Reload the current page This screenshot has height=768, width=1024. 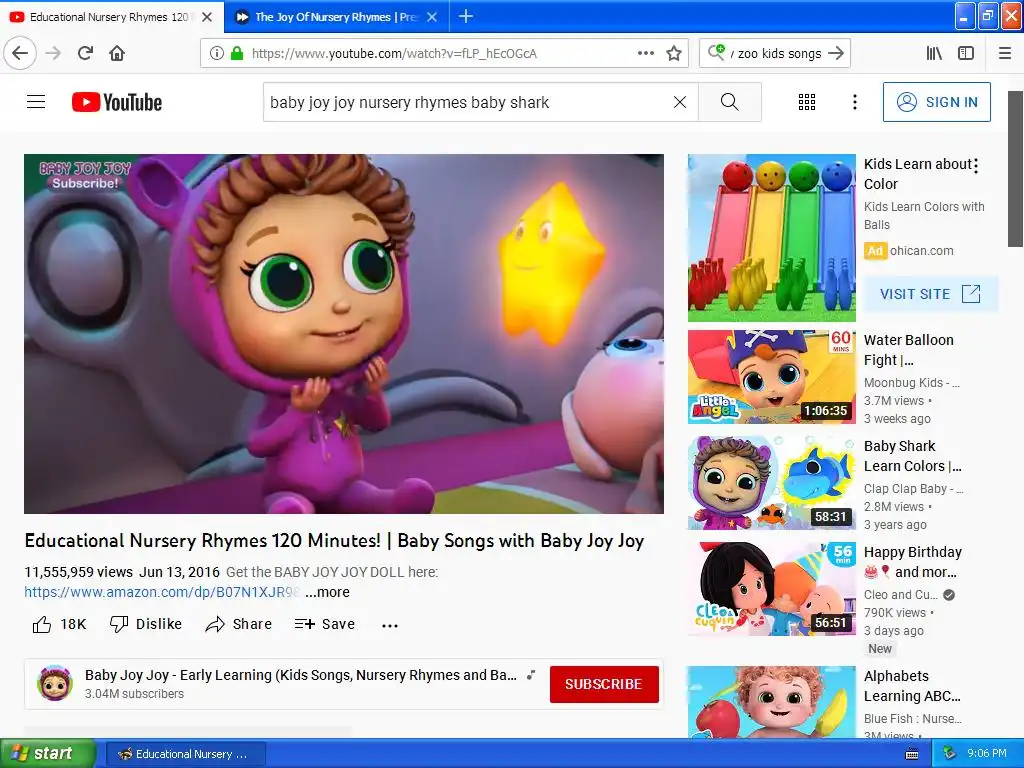[86, 53]
